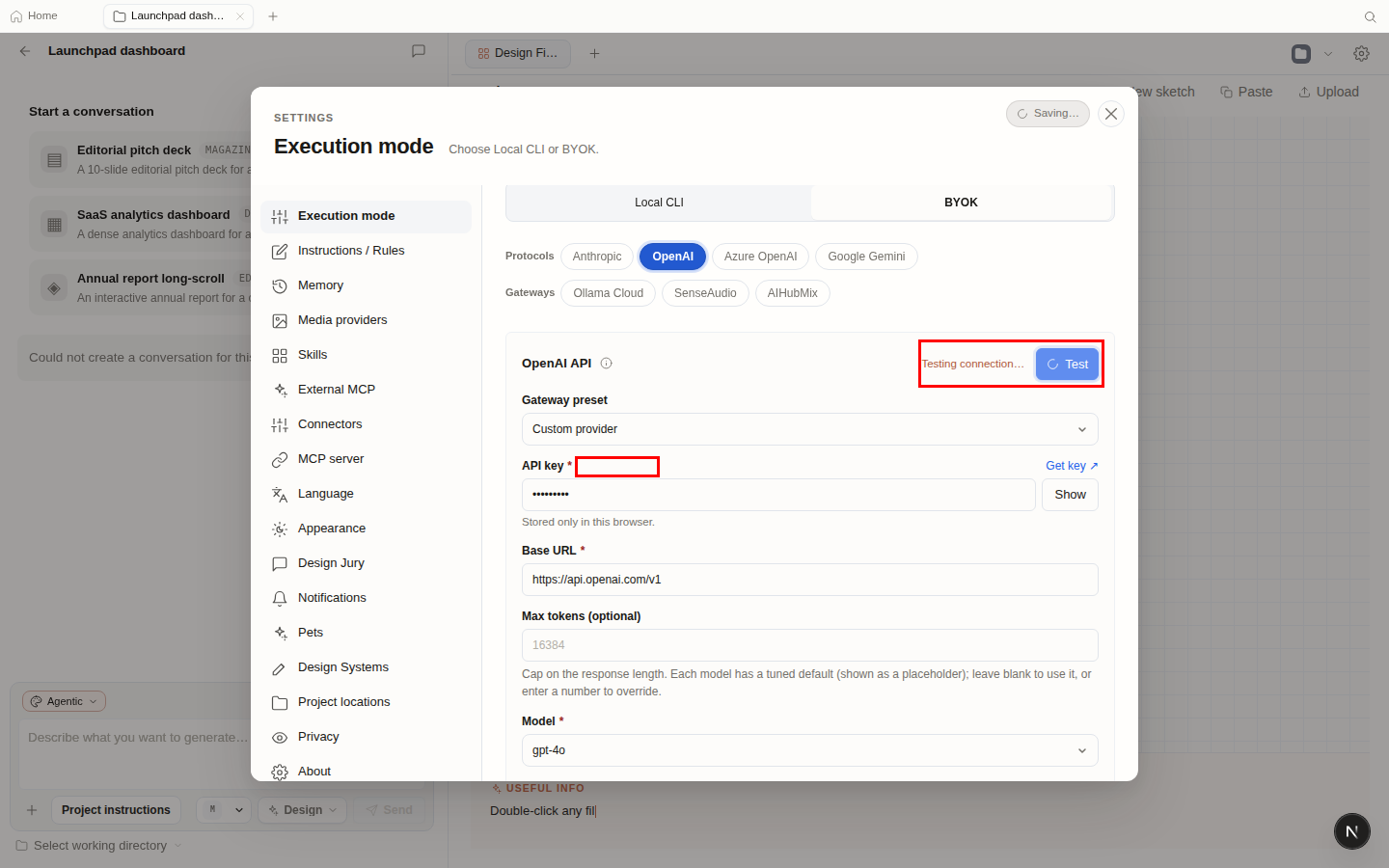Go back with the arrow icon
Screen dimensions: 1389x868
point(25,51)
